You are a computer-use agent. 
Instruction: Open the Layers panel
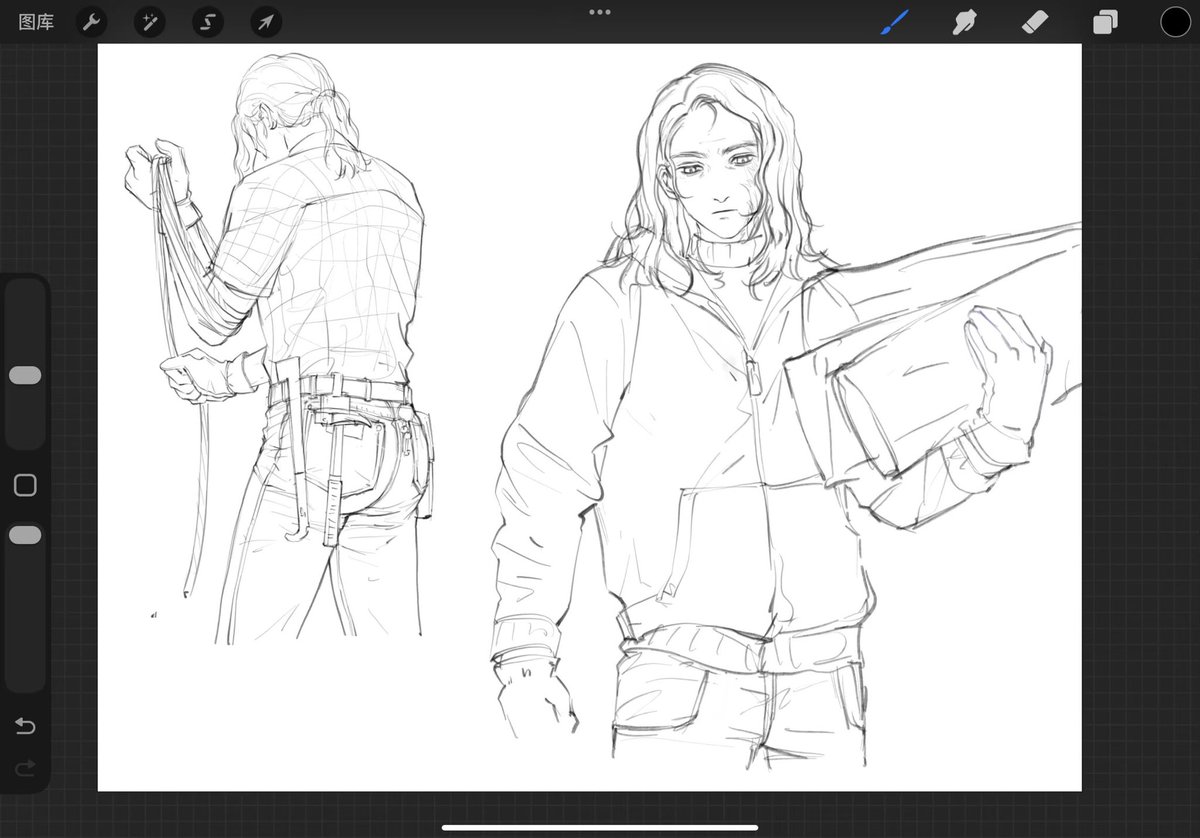(1105, 22)
